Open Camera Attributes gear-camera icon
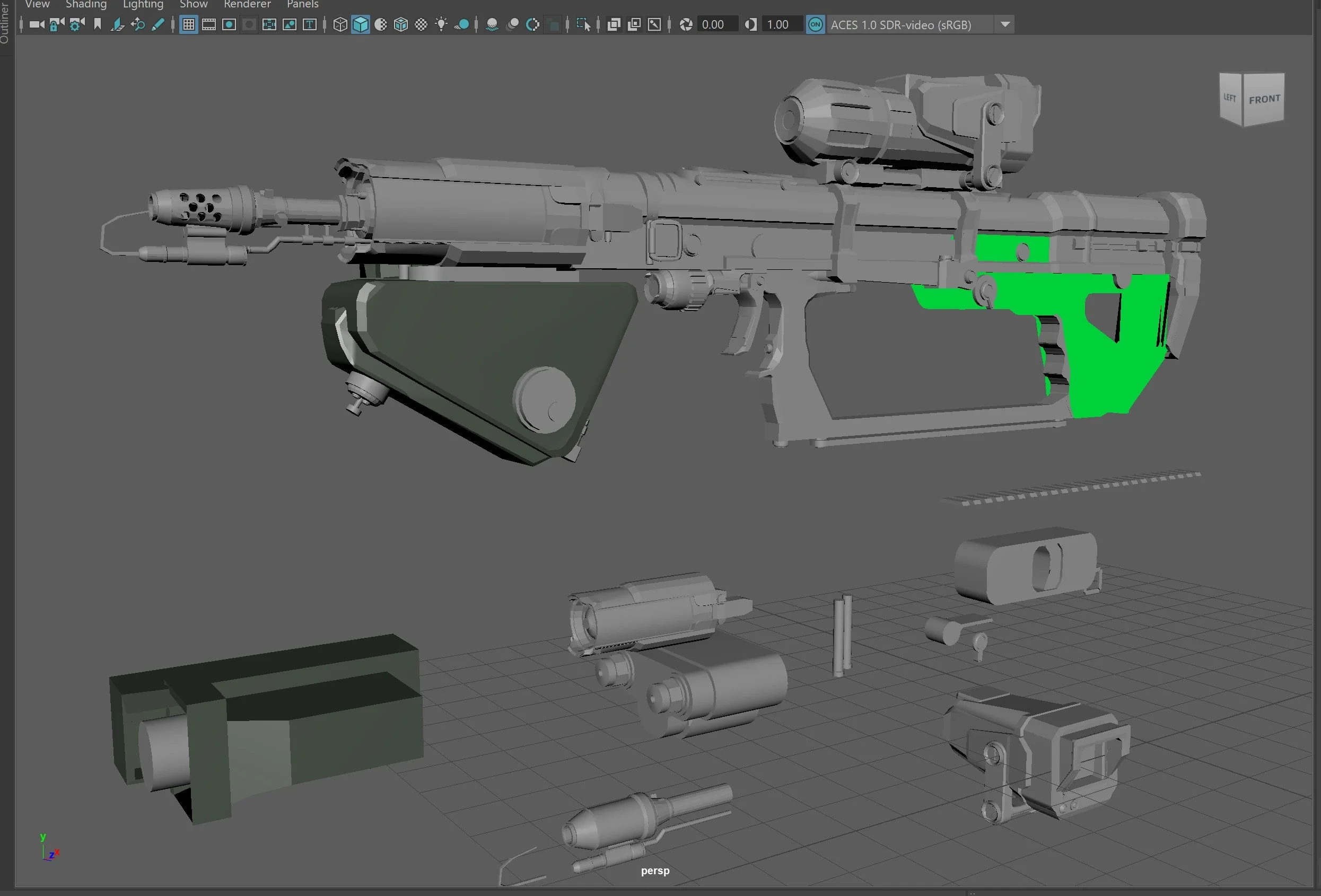Screen dimensions: 1321x896 77,24
